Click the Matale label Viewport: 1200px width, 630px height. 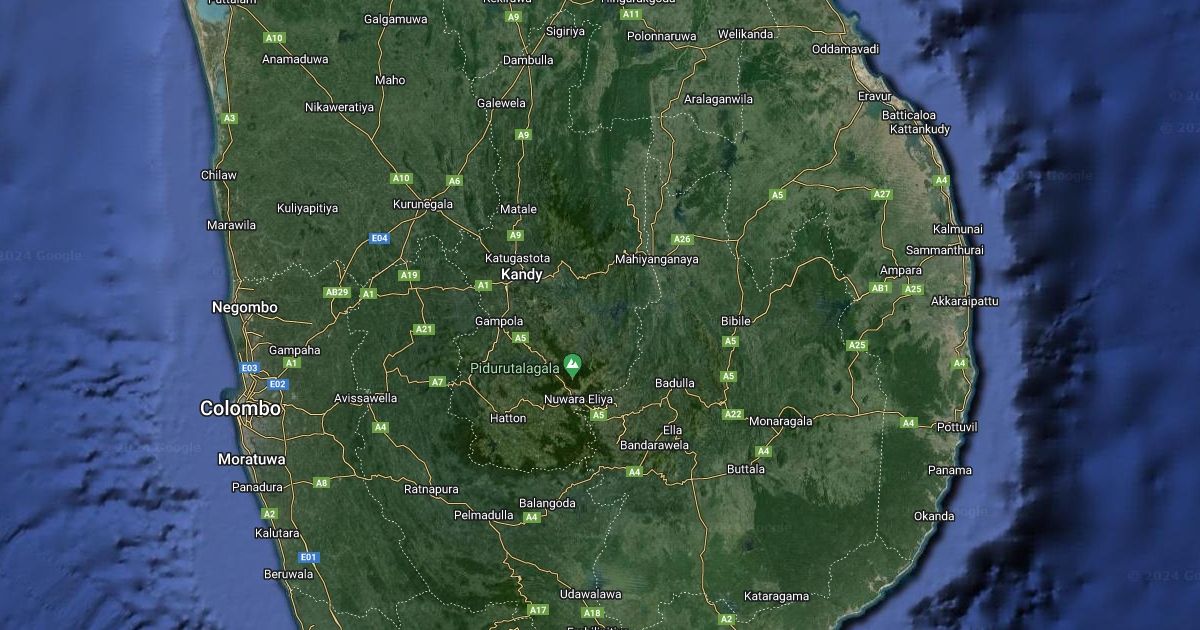(x=518, y=209)
